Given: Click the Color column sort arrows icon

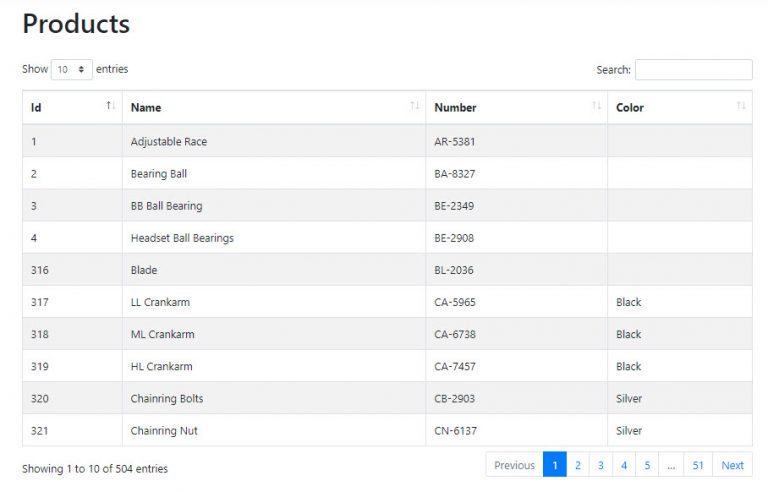Looking at the screenshot, I should pyautogui.click(x=741, y=106).
